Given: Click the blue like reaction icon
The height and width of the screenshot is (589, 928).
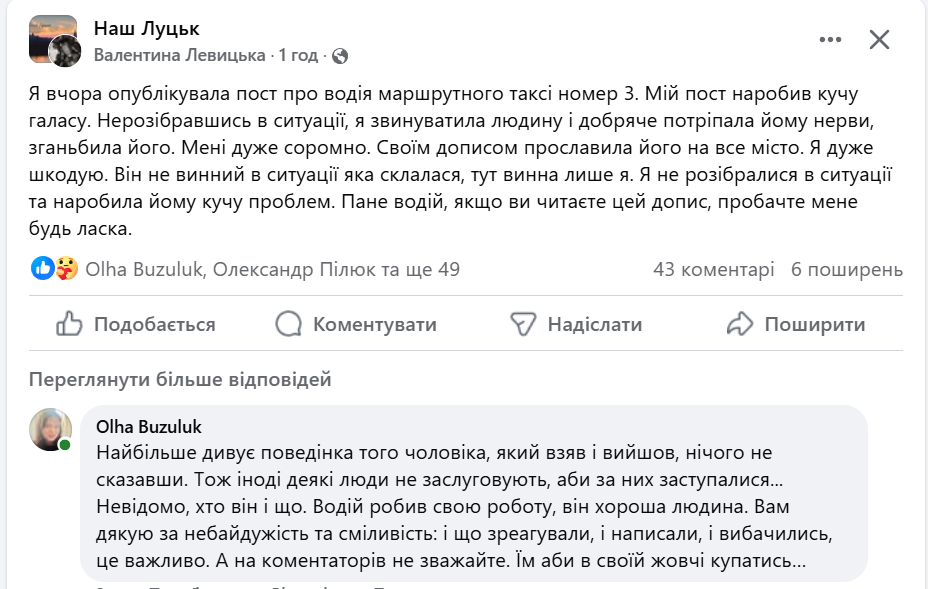Looking at the screenshot, I should point(43,268).
